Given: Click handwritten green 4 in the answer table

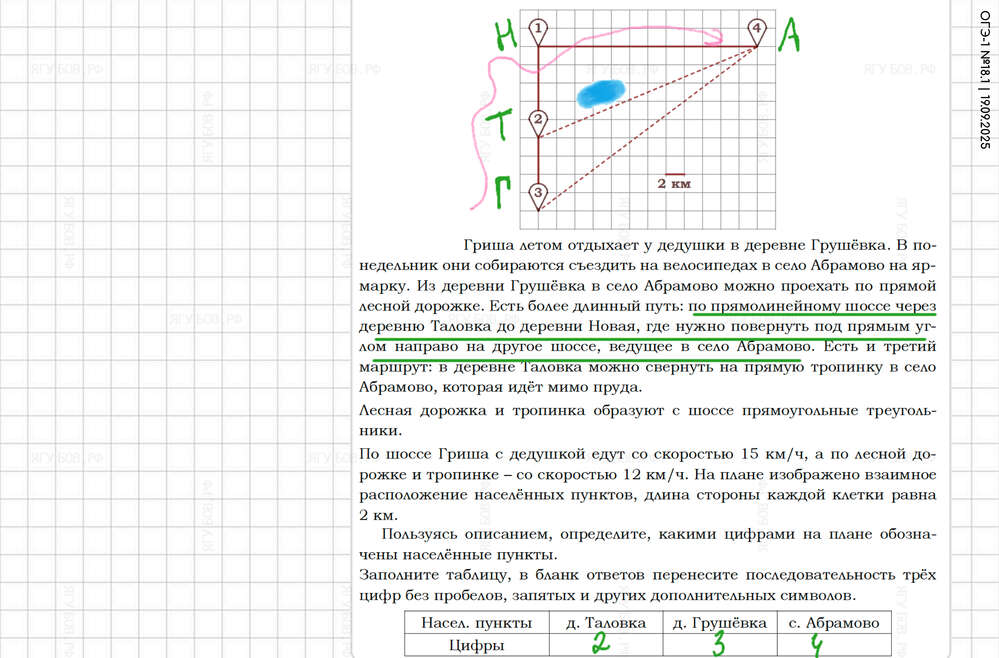Looking at the screenshot, I should [x=816, y=646].
